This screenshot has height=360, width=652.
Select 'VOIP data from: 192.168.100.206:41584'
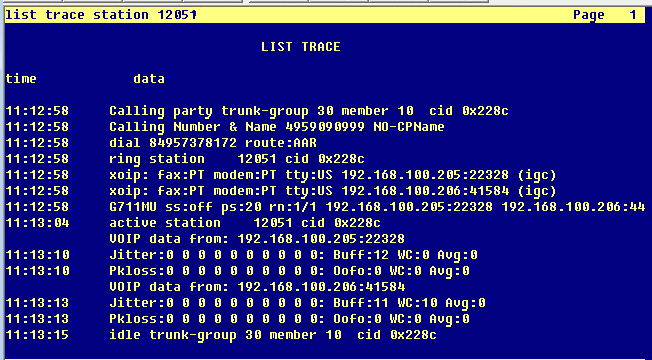click(257, 286)
